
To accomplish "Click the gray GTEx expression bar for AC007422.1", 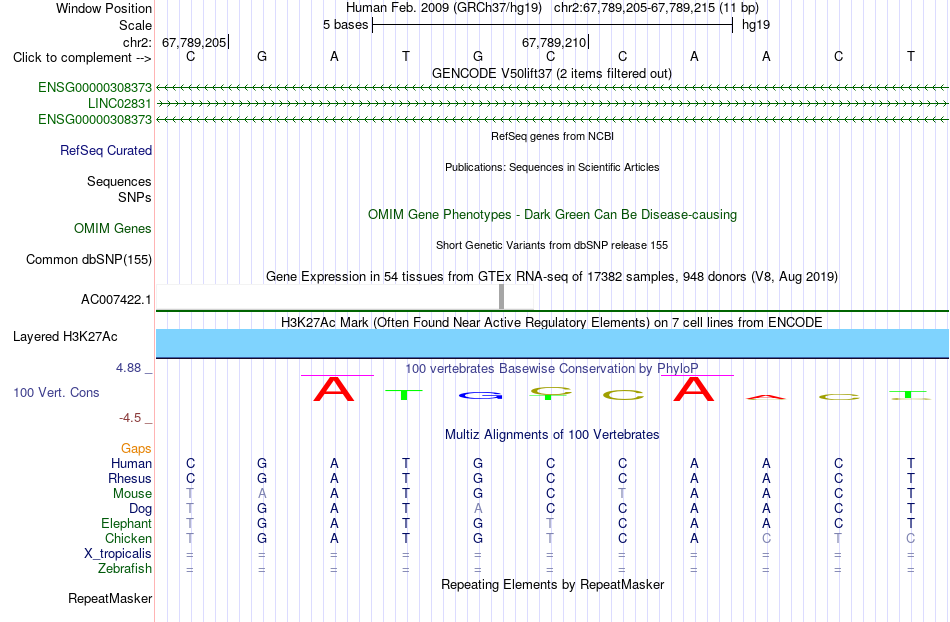I will coord(501,297).
